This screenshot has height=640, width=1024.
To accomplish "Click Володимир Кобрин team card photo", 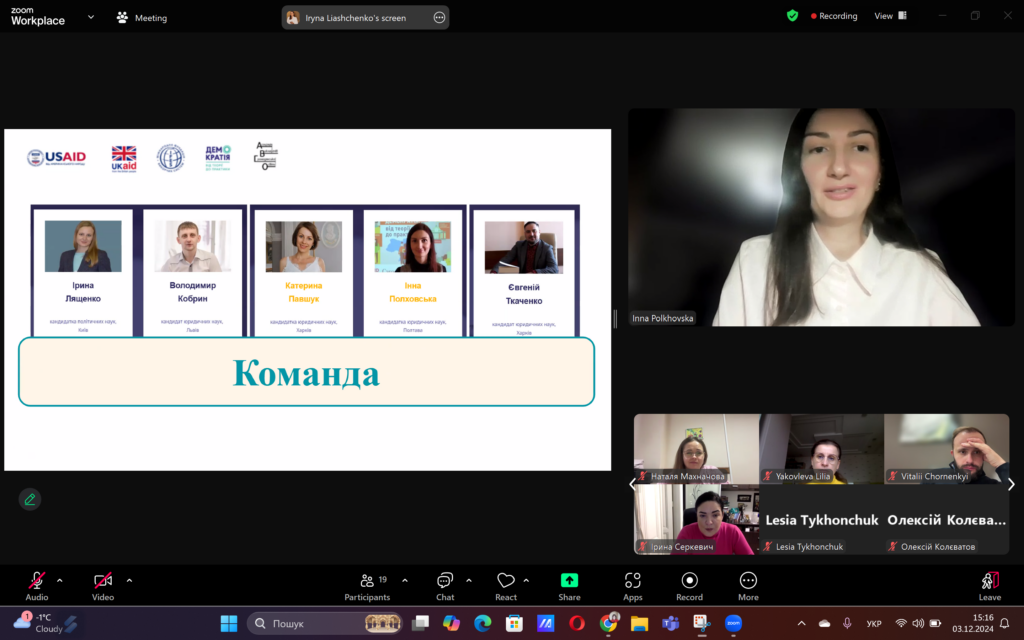I will 192,246.
